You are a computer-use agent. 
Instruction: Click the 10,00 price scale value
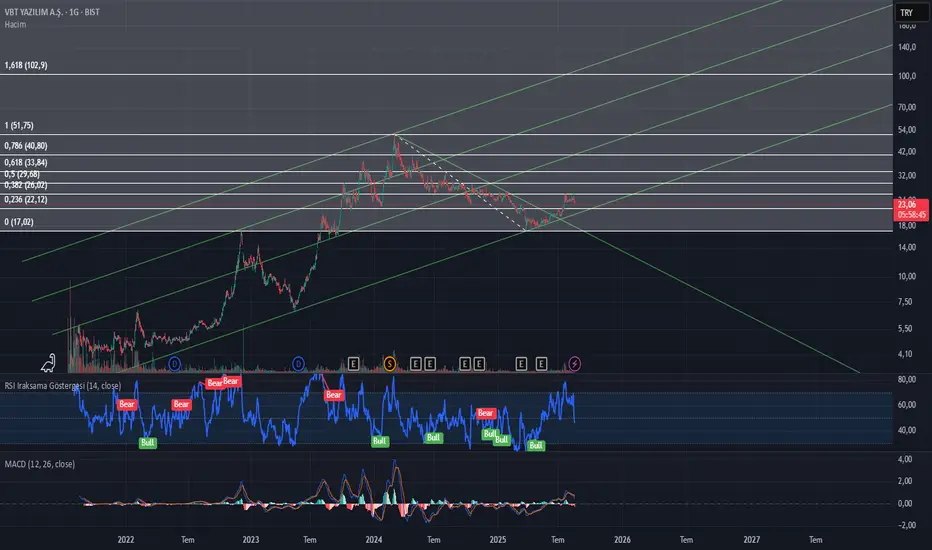click(906, 276)
